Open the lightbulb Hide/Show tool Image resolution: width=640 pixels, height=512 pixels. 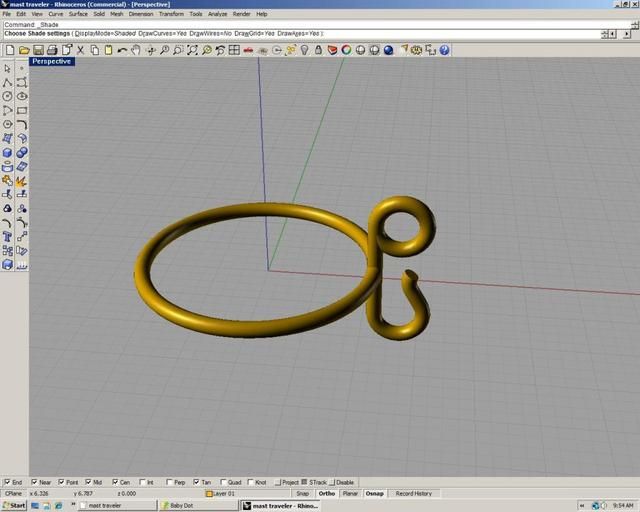pyautogui.click(x=304, y=50)
